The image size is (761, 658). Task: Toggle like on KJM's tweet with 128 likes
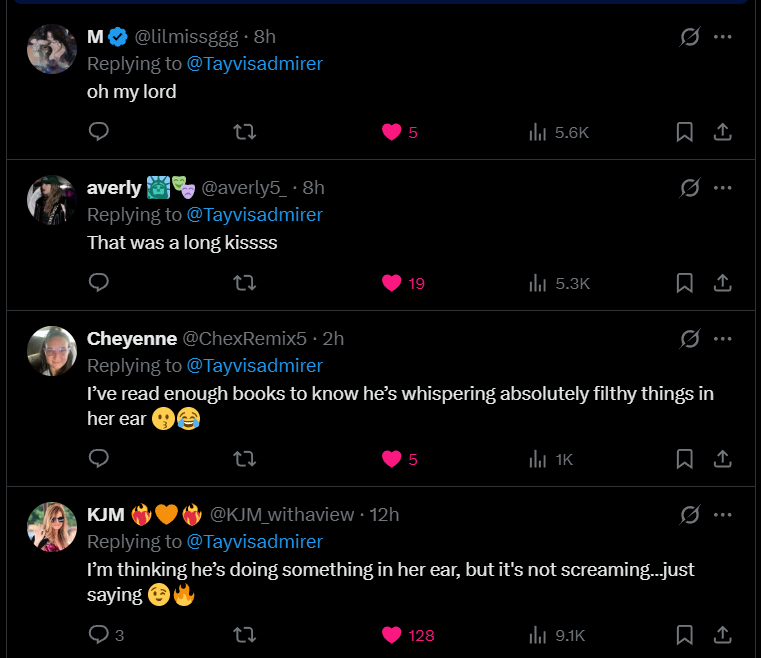tap(392, 634)
